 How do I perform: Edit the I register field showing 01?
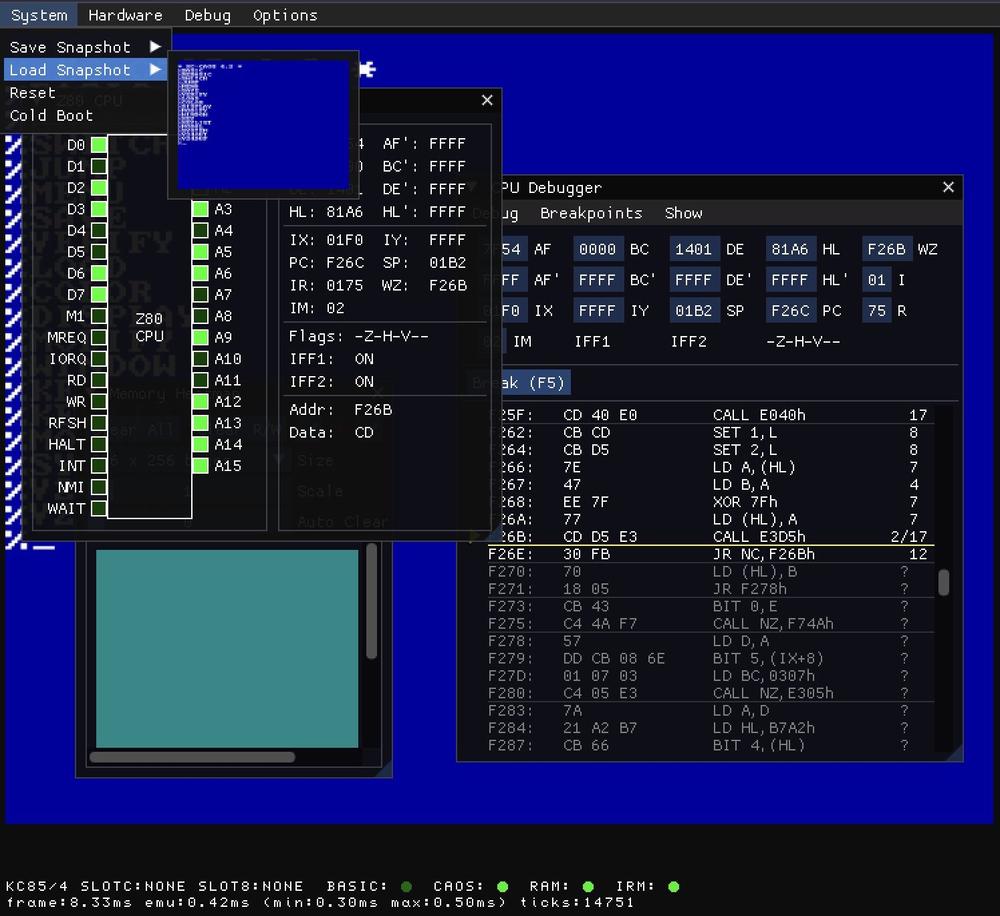877,280
